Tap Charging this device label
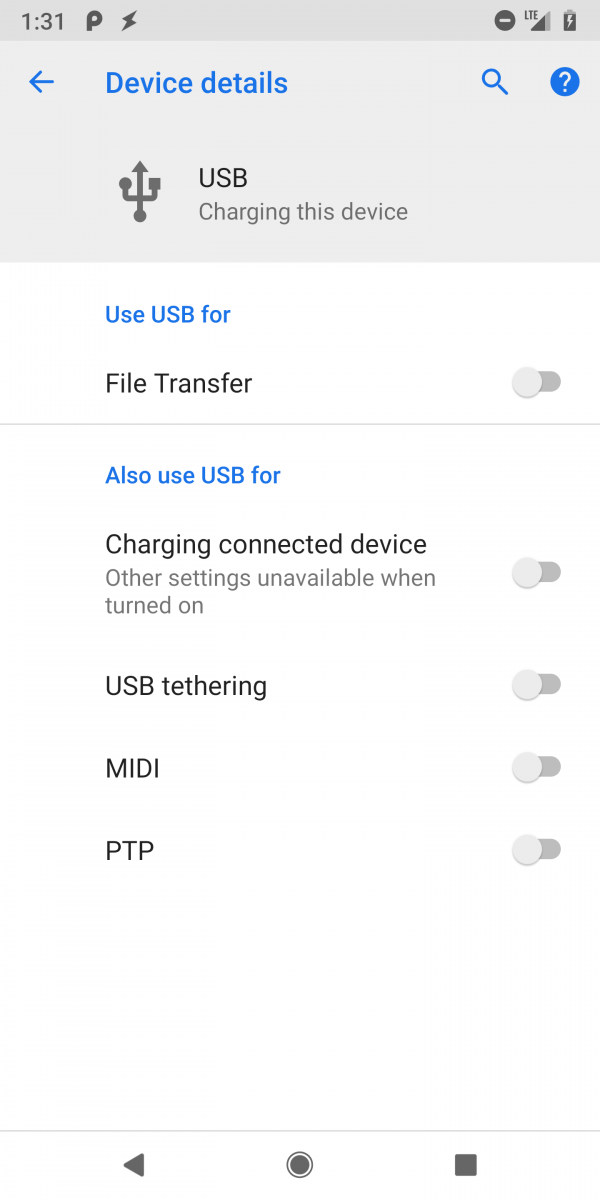The width and height of the screenshot is (600, 1200). 302,211
